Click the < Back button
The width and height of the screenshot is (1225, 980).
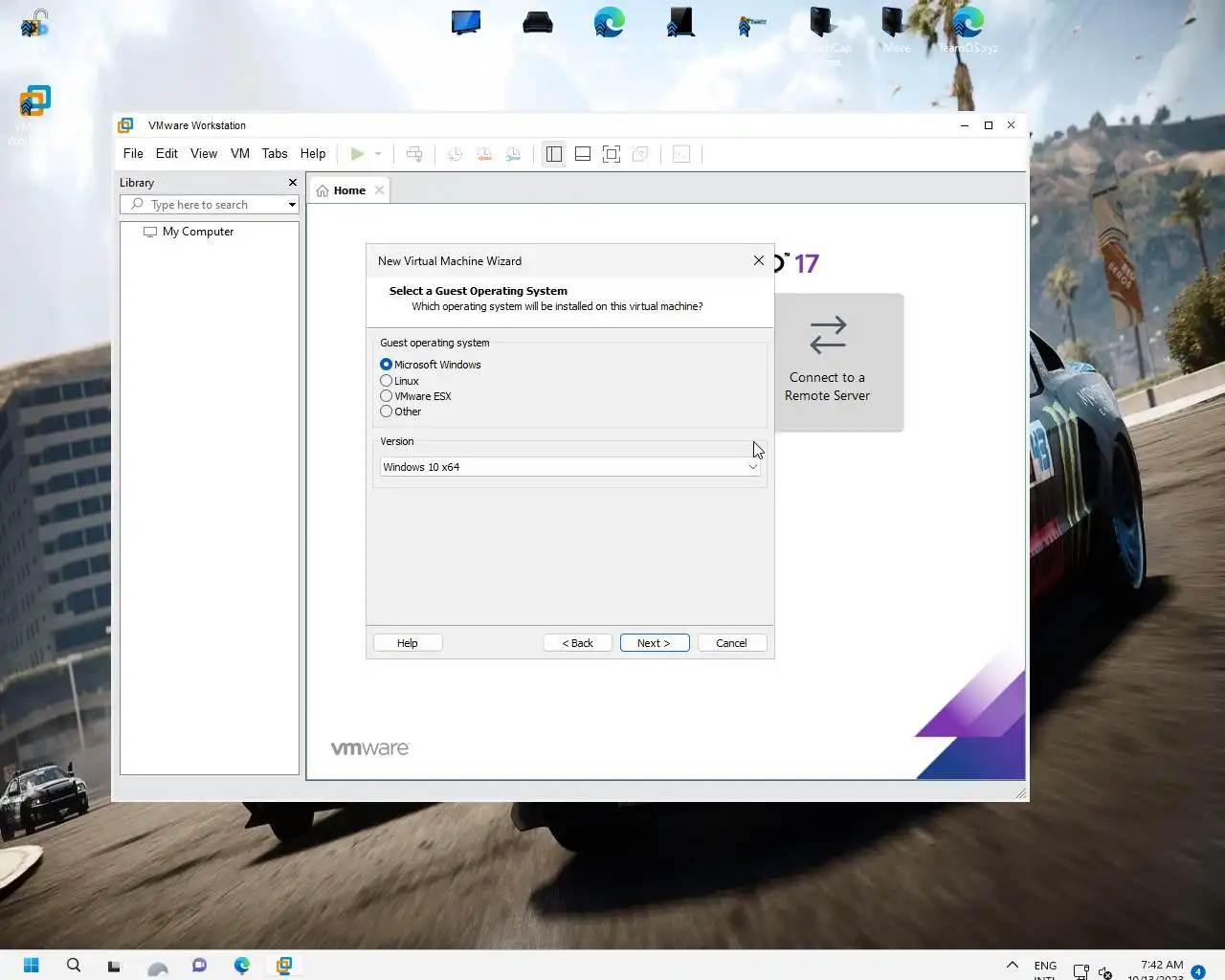[578, 643]
